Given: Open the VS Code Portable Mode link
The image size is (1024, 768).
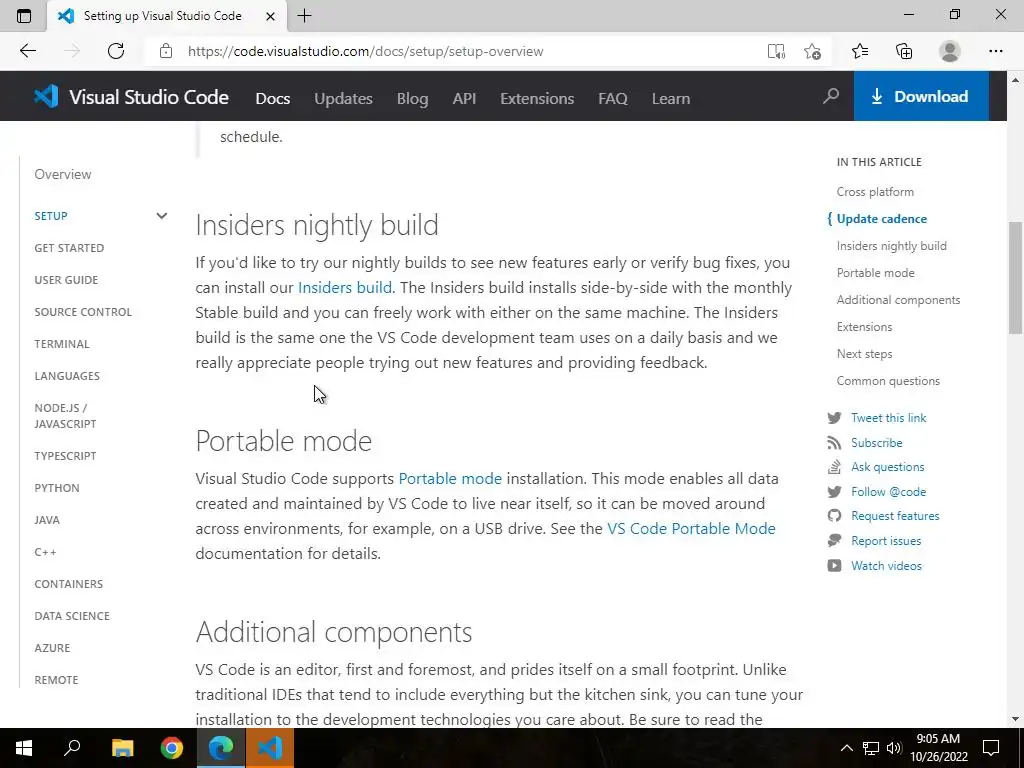Looking at the screenshot, I should coord(691,528).
